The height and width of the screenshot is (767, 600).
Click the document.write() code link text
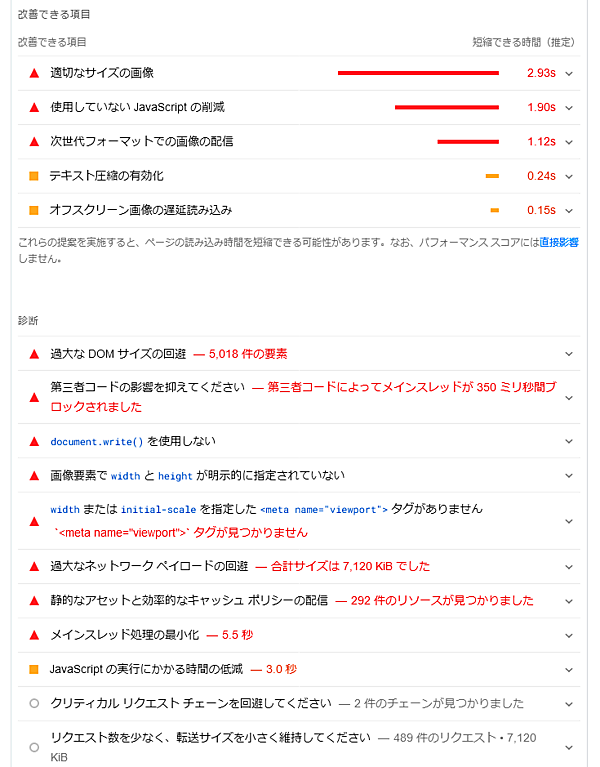111,441
